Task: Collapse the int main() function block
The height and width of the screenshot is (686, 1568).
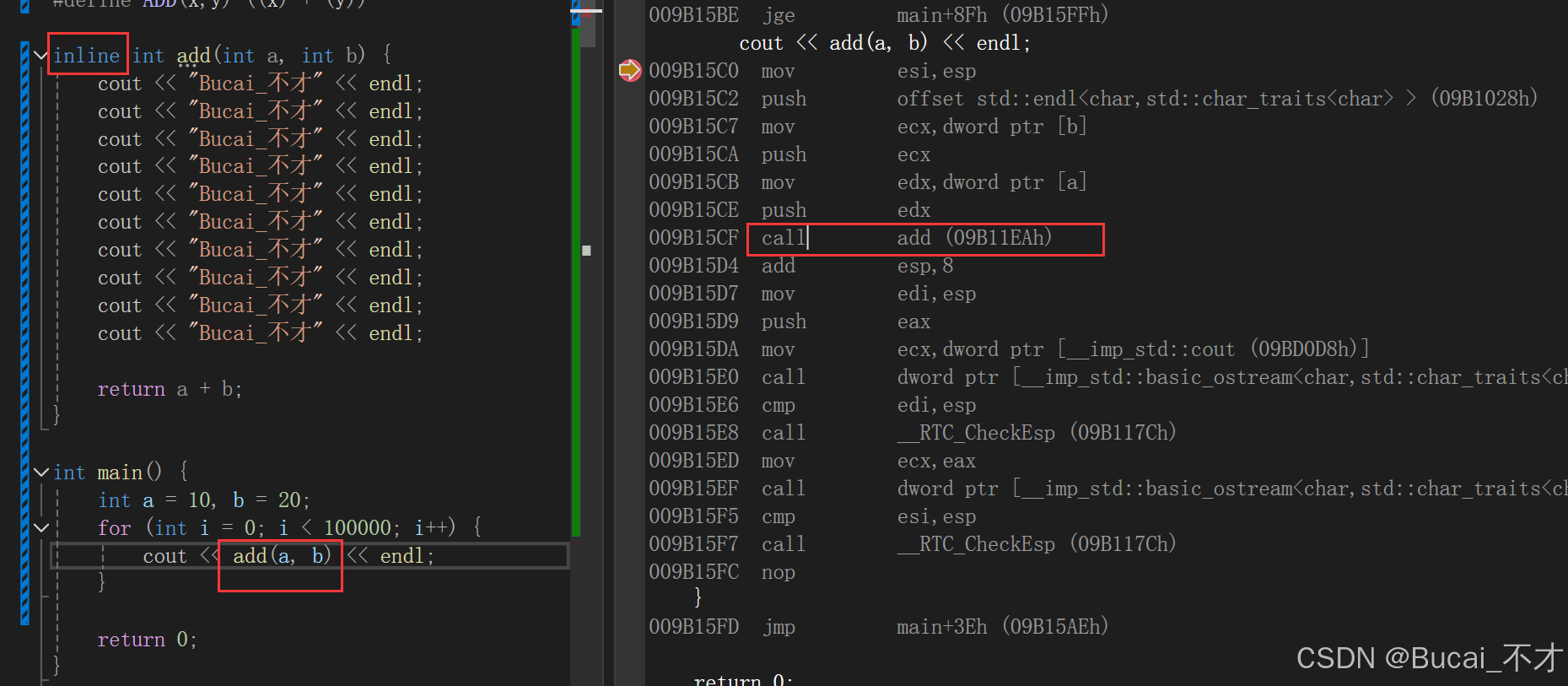Action: pyautogui.click(x=40, y=473)
